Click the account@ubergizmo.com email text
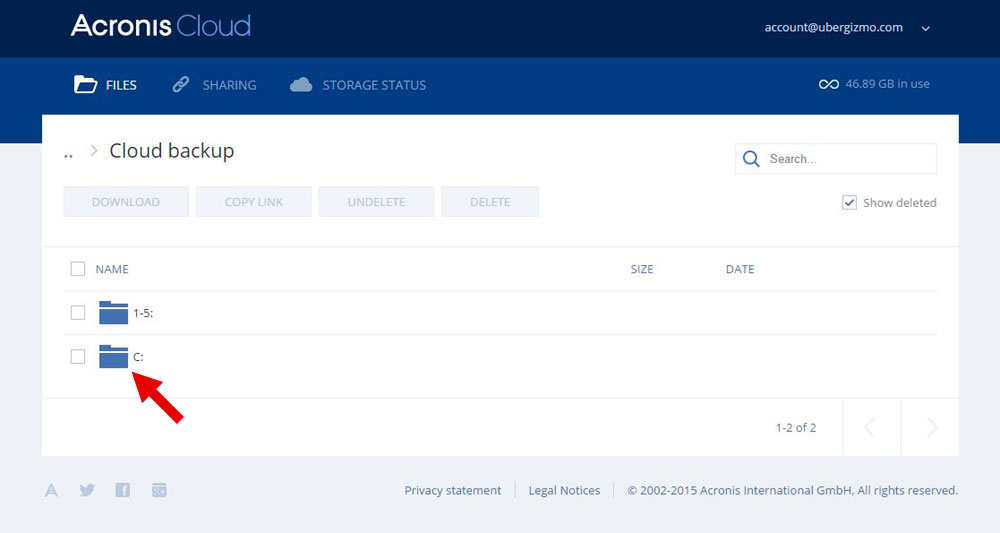Image resolution: width=1000 pixels, height=533 pixels. tap(834, 27)
